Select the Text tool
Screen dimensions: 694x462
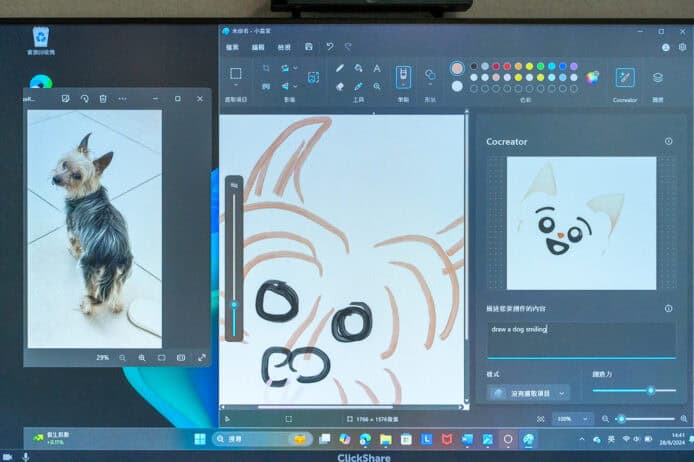tap(377, 68)
